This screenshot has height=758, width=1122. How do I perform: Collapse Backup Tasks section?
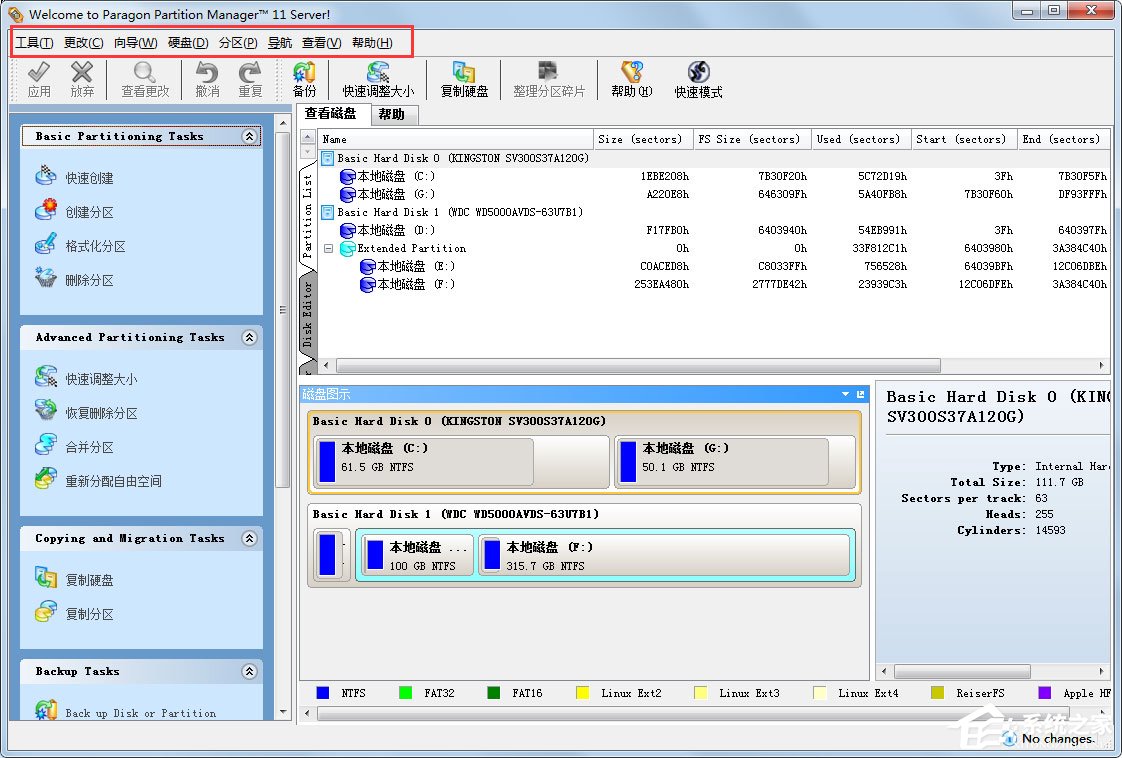(x=249, y=671)
